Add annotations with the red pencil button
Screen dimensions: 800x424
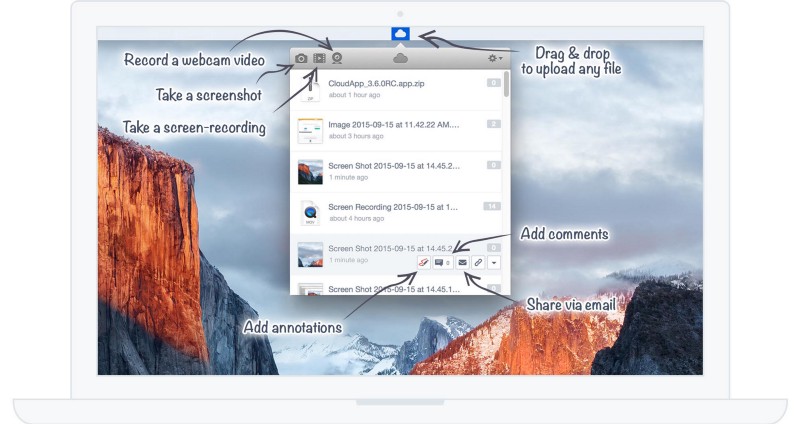424,262
